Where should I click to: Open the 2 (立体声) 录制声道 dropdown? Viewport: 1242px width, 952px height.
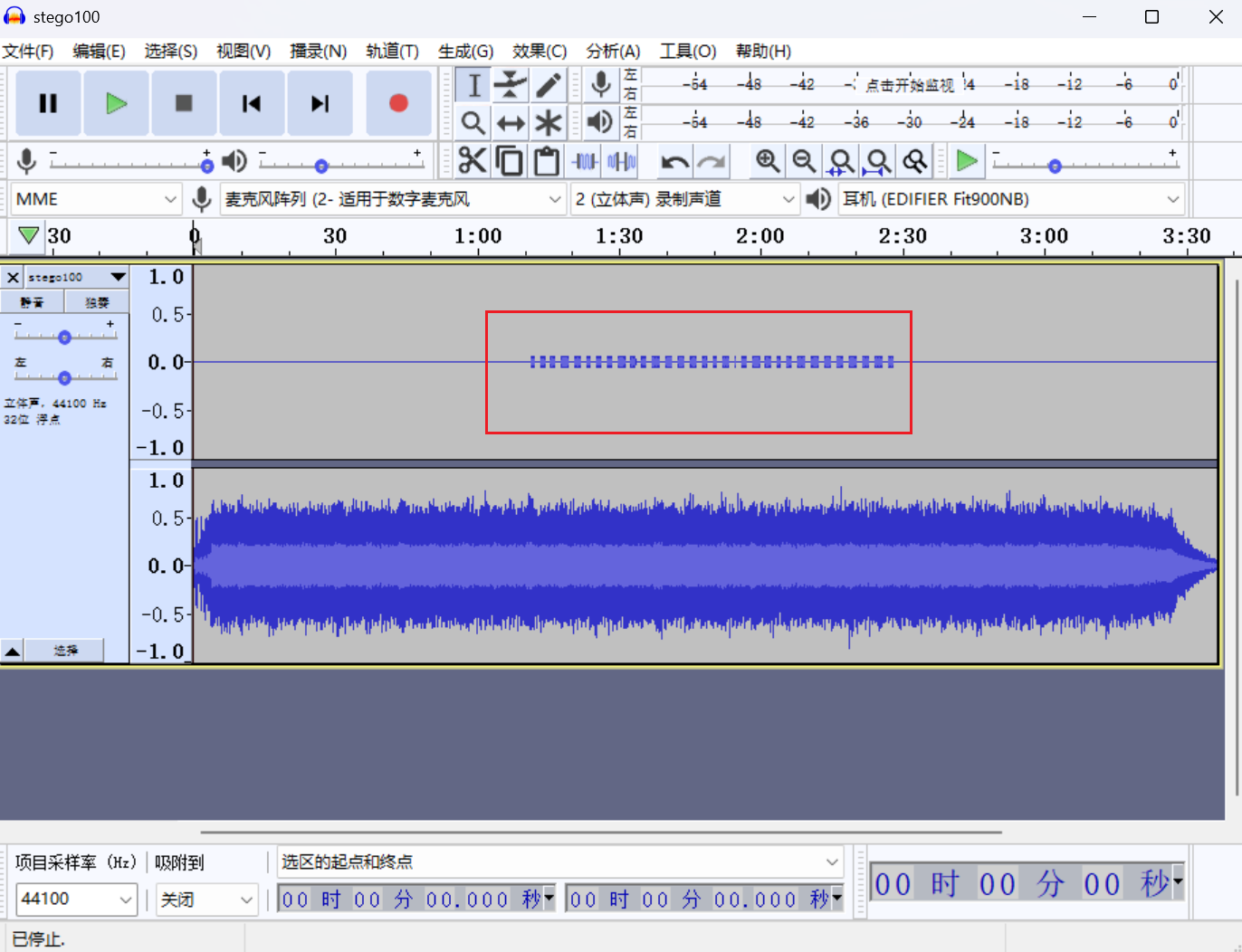(685, 199)
